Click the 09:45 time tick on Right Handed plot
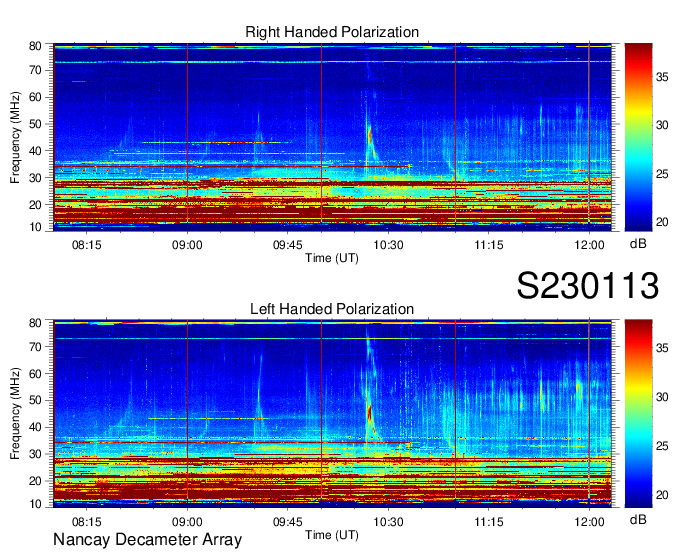 pos(288,245)
